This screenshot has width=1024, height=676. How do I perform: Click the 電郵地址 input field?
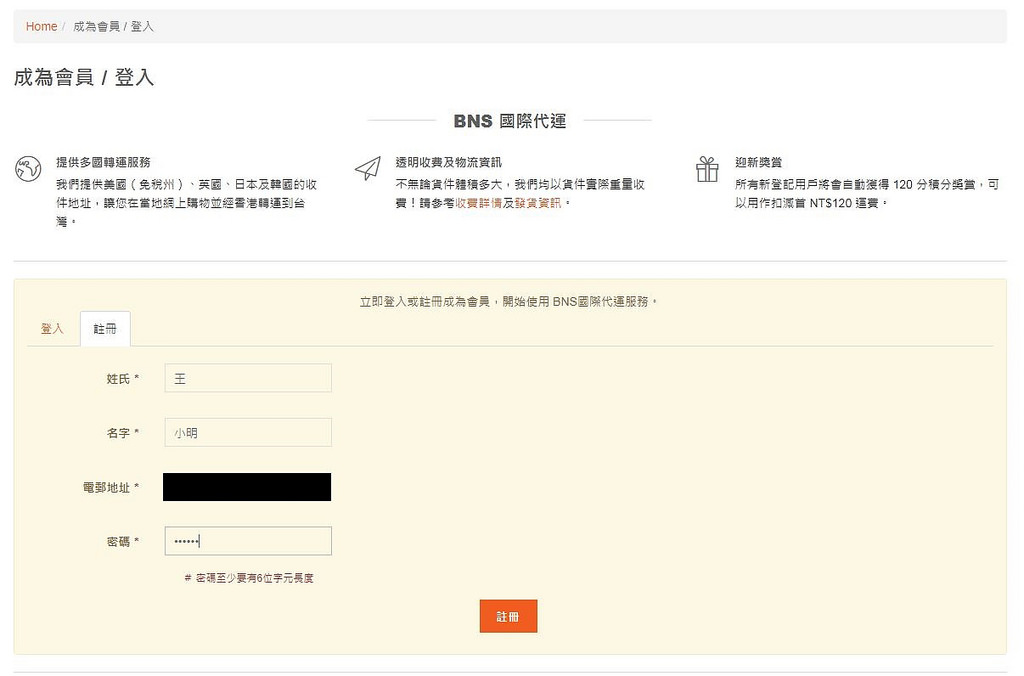click(x=247, y=487)
